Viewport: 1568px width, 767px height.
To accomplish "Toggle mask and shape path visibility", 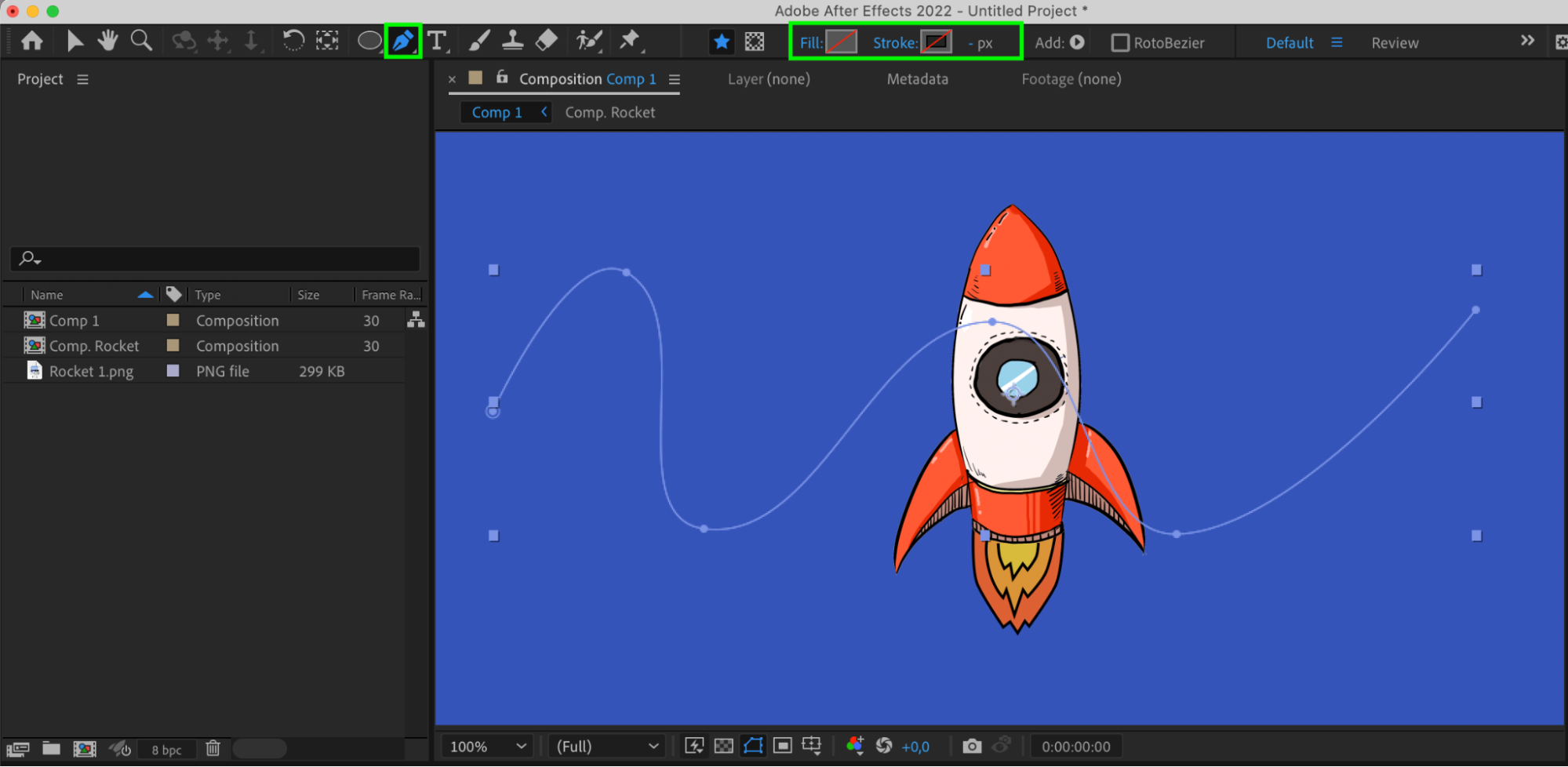I will point(753,746).
